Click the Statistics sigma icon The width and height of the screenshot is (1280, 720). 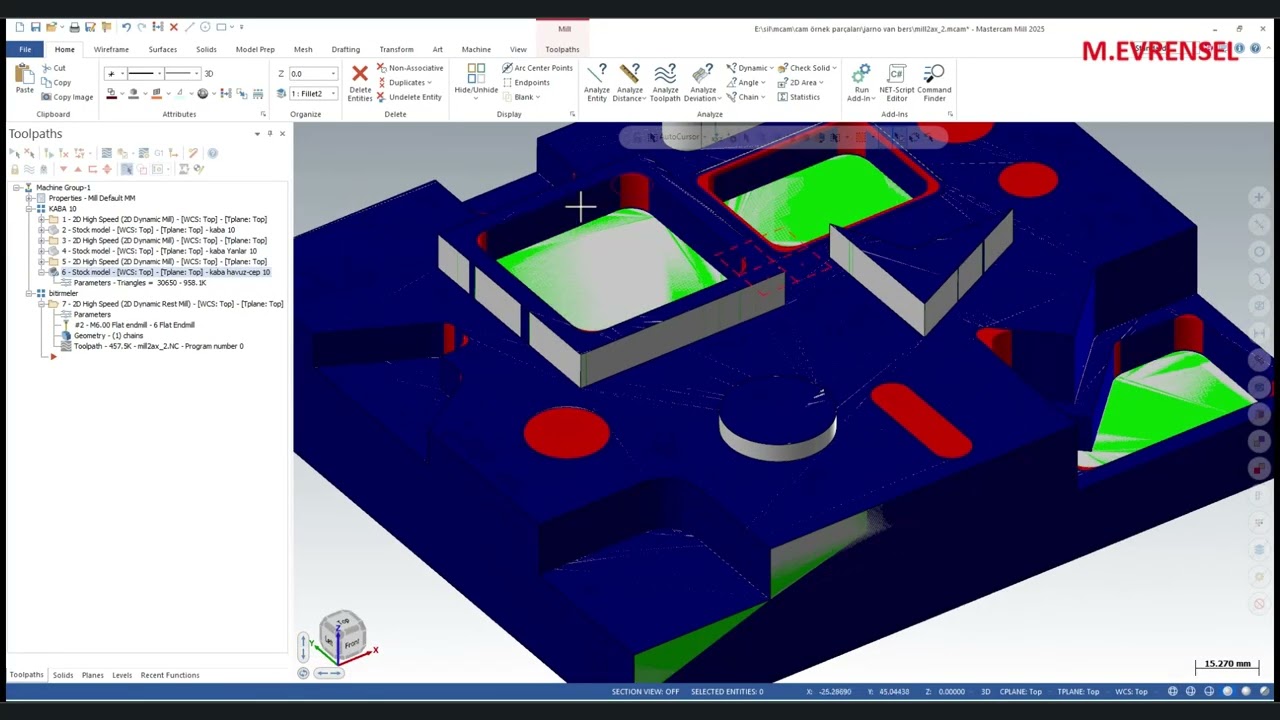coord(783,97)
